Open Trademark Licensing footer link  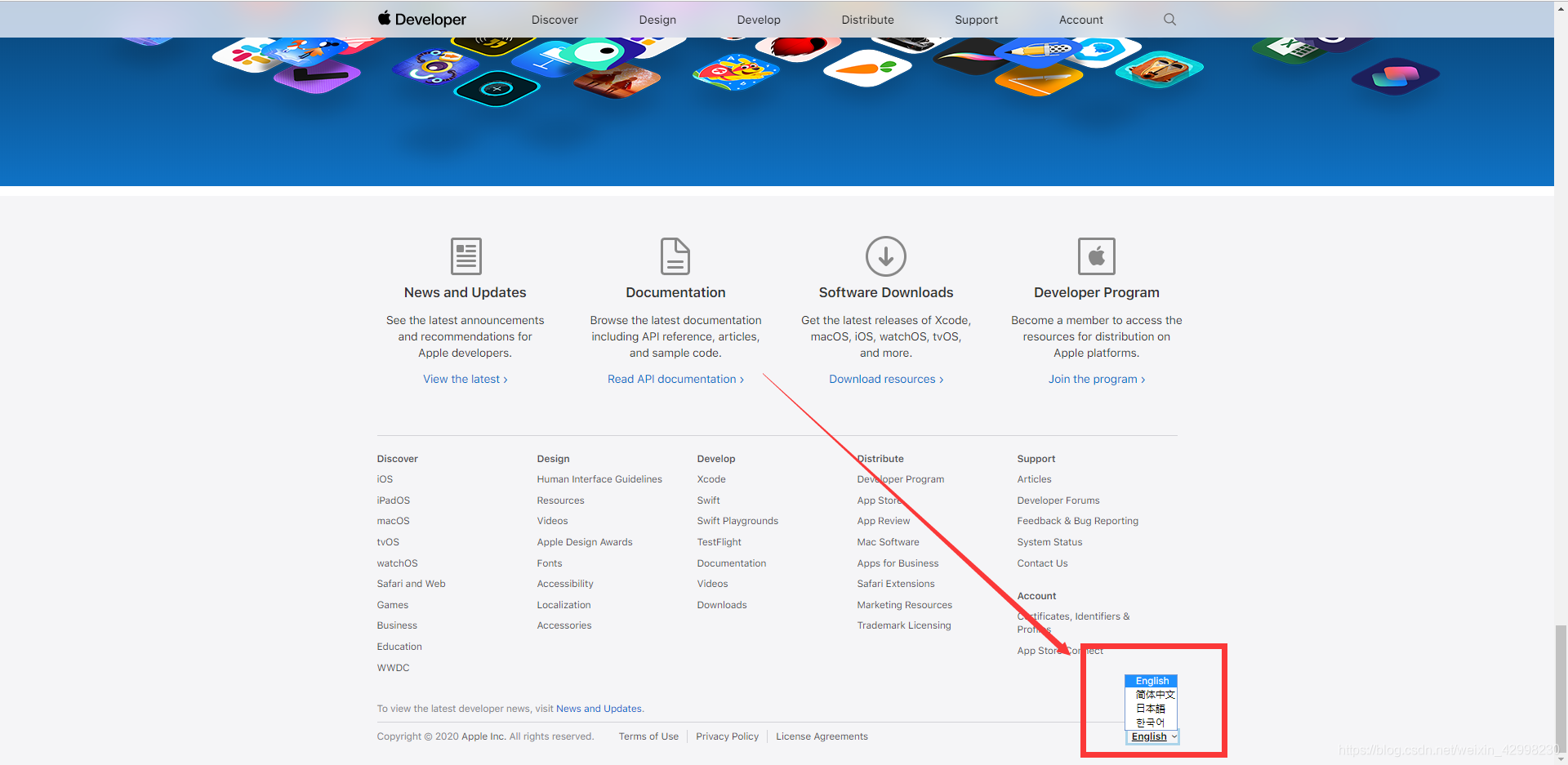pyautogui.click(x=904, y=625)
